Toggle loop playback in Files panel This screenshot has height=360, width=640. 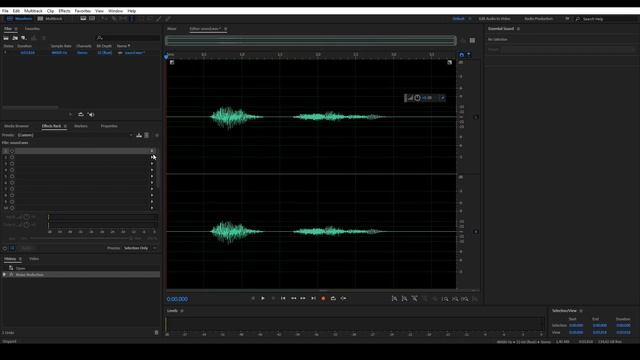[x=81, y=115]
